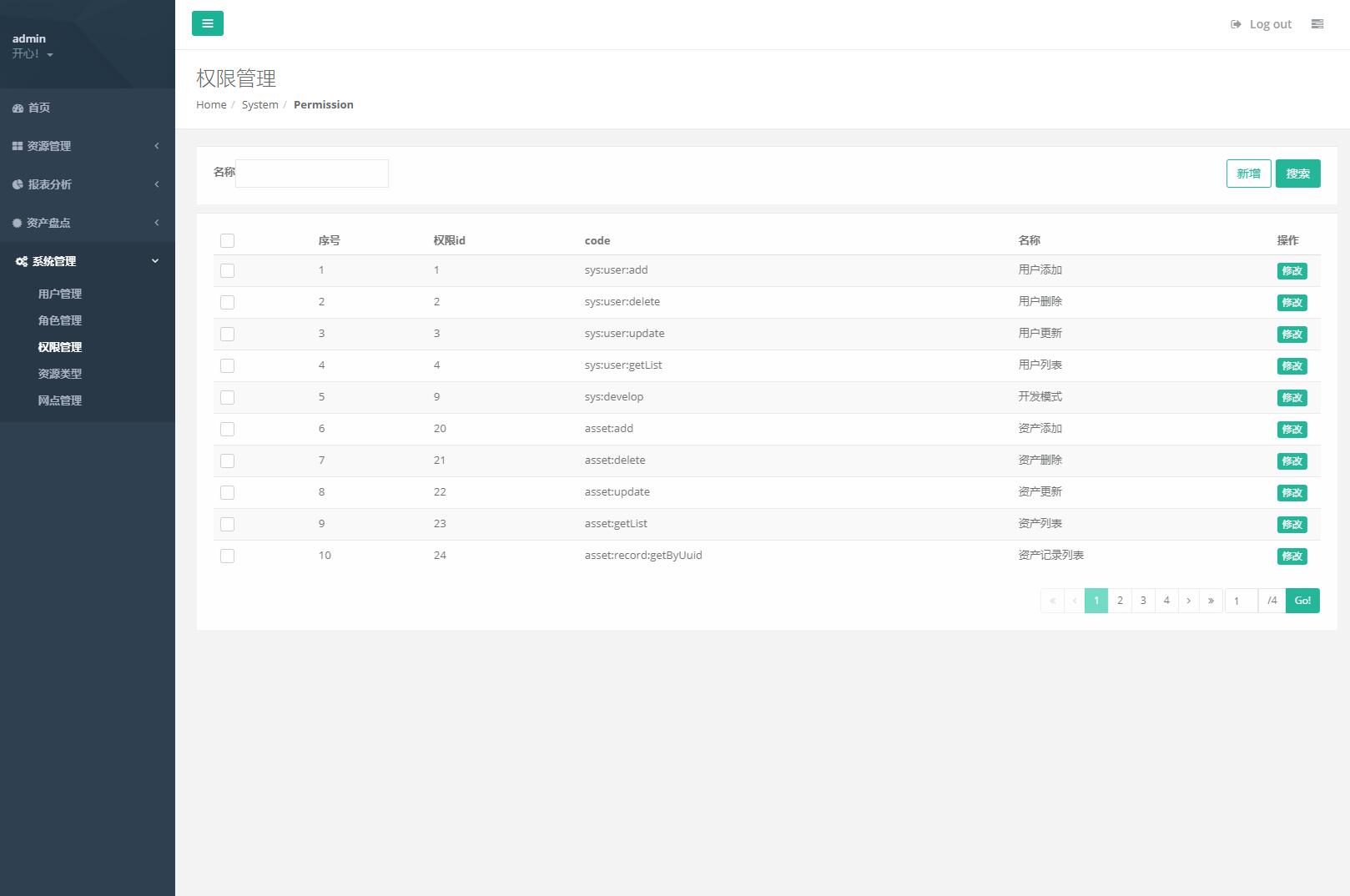1350x896 pixels.
Task: Check the asset:update row checkbox
Action: (227, 493)
